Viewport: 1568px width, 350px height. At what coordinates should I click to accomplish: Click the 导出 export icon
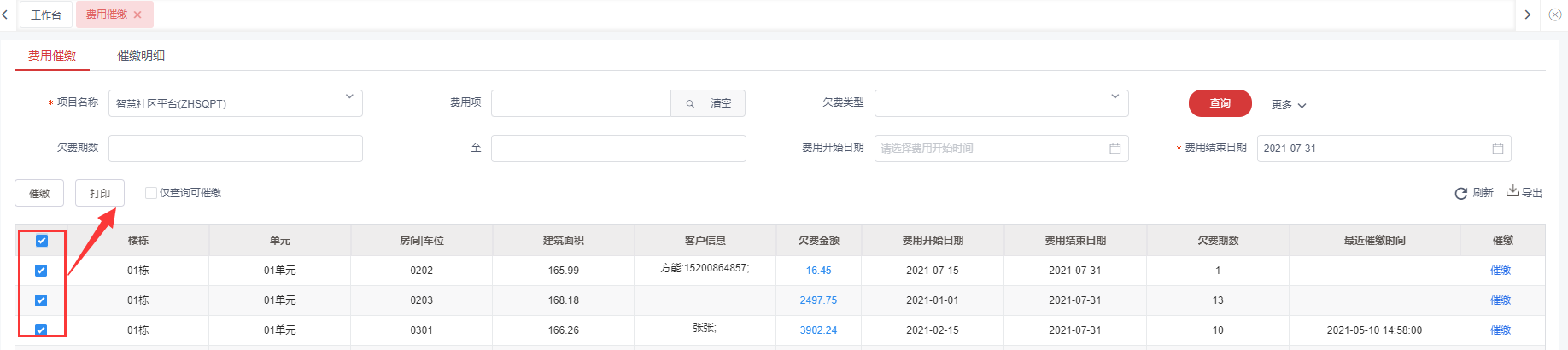tap(1512, 191)
